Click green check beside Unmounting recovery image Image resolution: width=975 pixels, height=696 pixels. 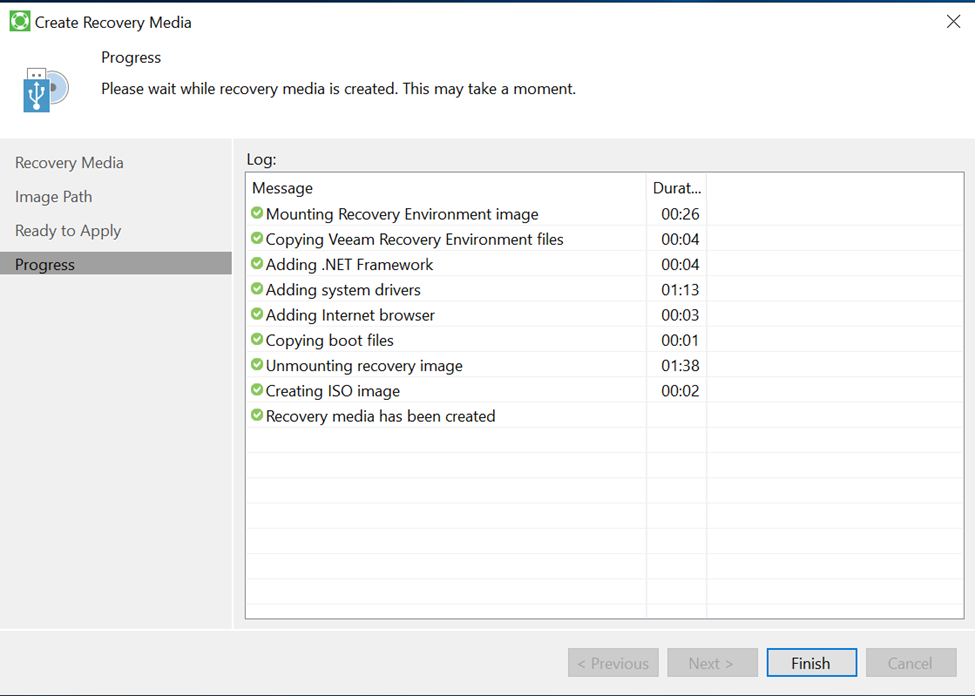pos(257,365)
